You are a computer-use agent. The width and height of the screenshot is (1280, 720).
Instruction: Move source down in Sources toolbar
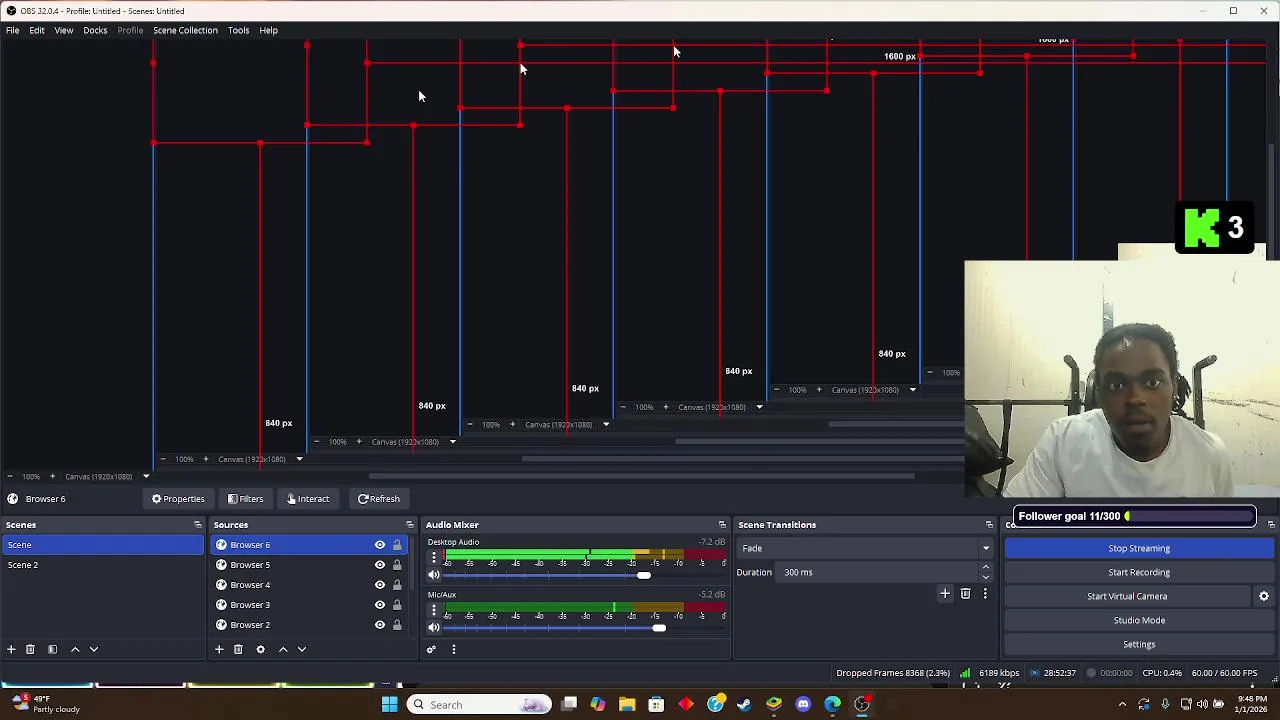click(x=302, y=649)
